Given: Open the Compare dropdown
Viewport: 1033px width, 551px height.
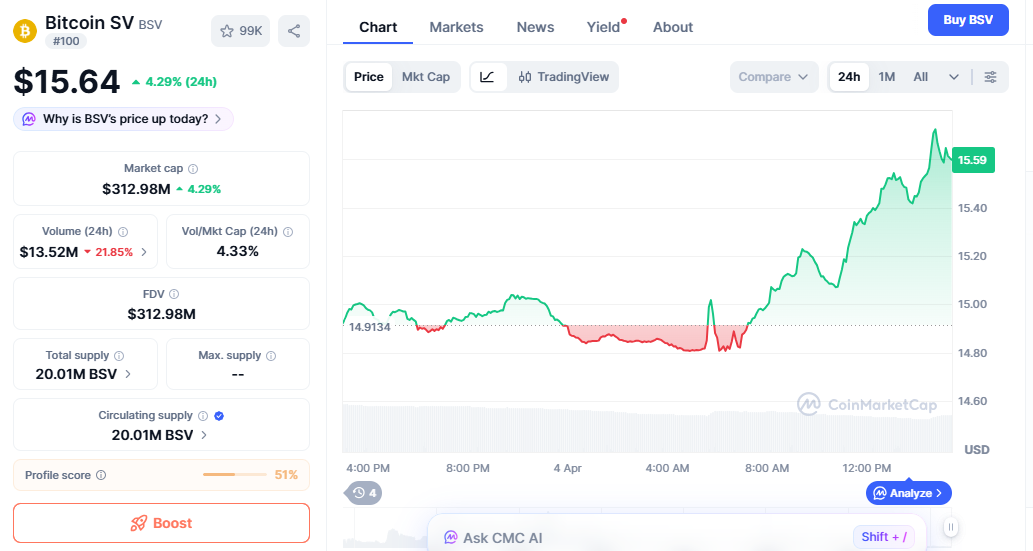Looking at the screenshot, I should [773, 77].
